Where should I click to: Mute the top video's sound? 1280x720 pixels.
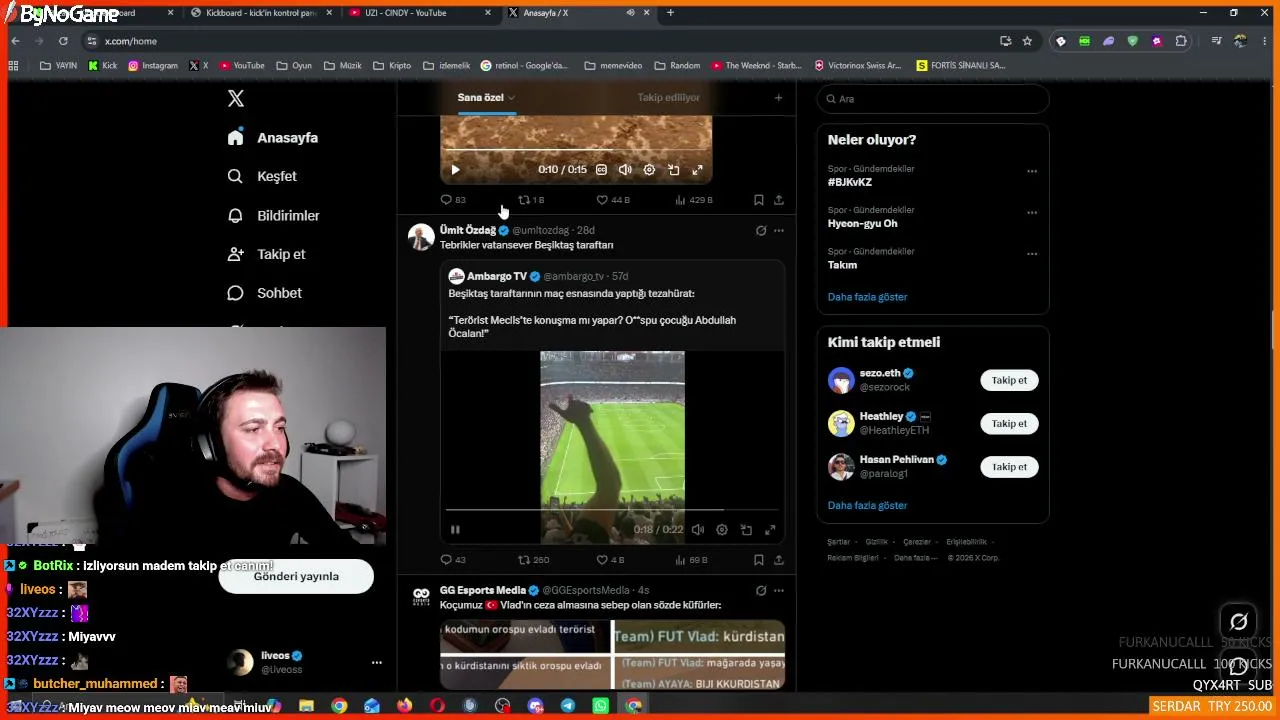pyautogui.click(x=625, y=170)
